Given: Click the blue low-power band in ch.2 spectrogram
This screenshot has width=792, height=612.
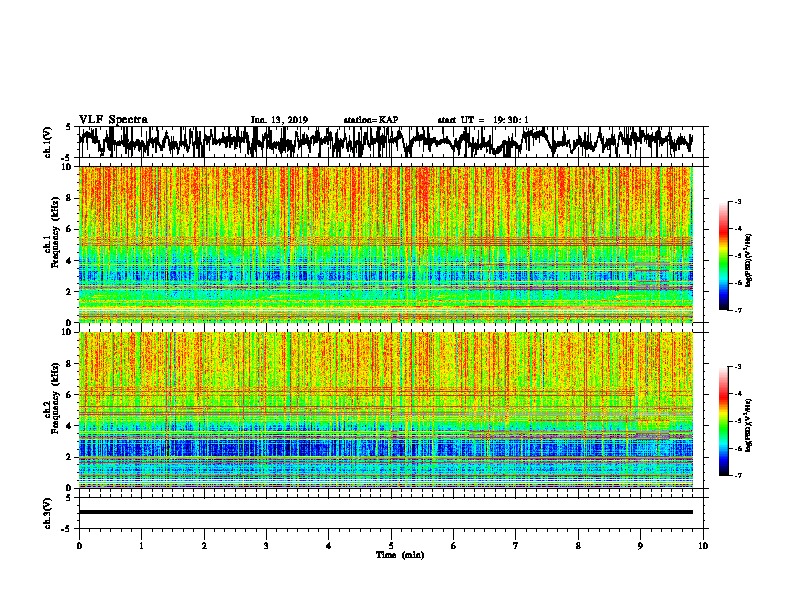Looking at the screenshot, I should coord(385,448).
